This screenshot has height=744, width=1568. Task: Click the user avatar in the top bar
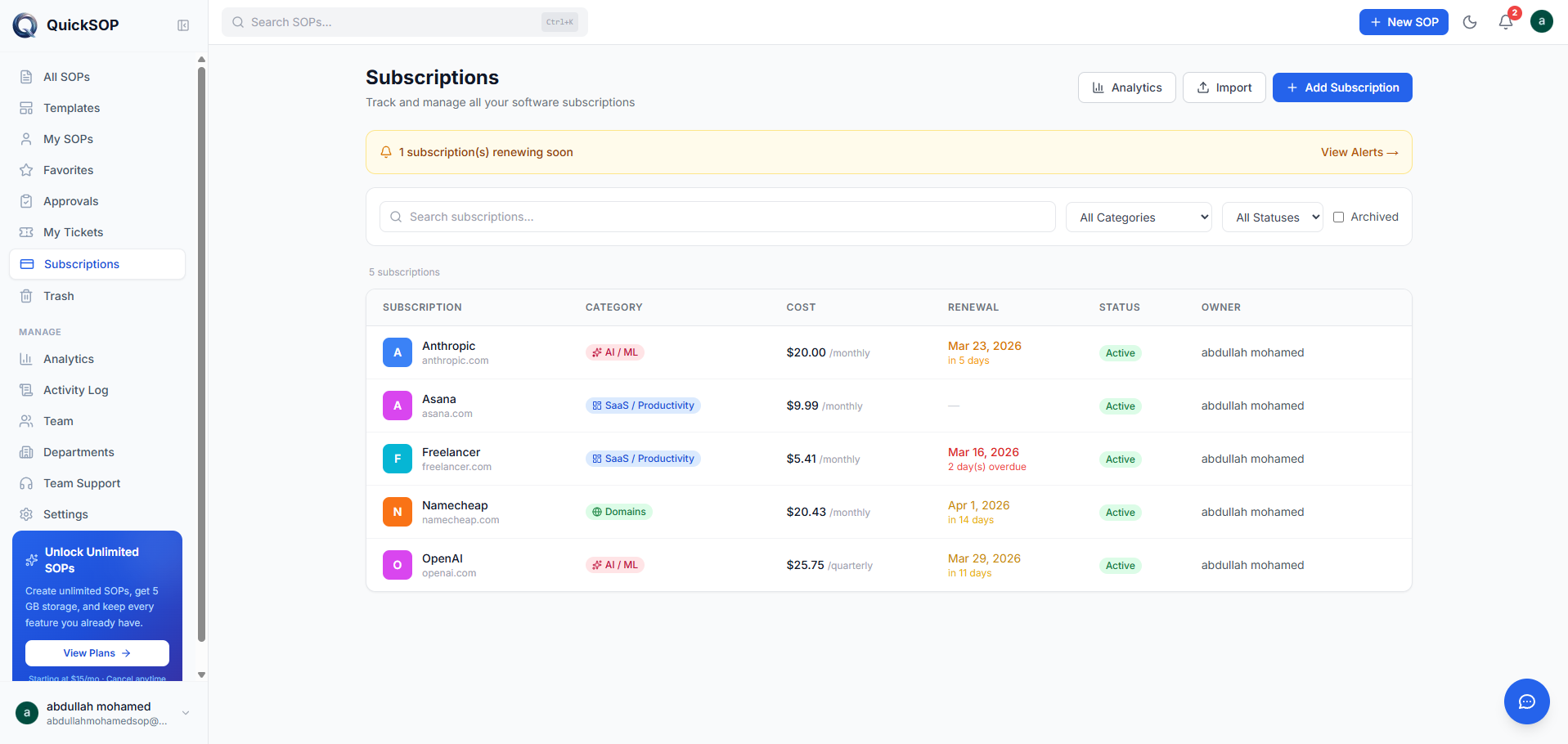pos(1542,22)
